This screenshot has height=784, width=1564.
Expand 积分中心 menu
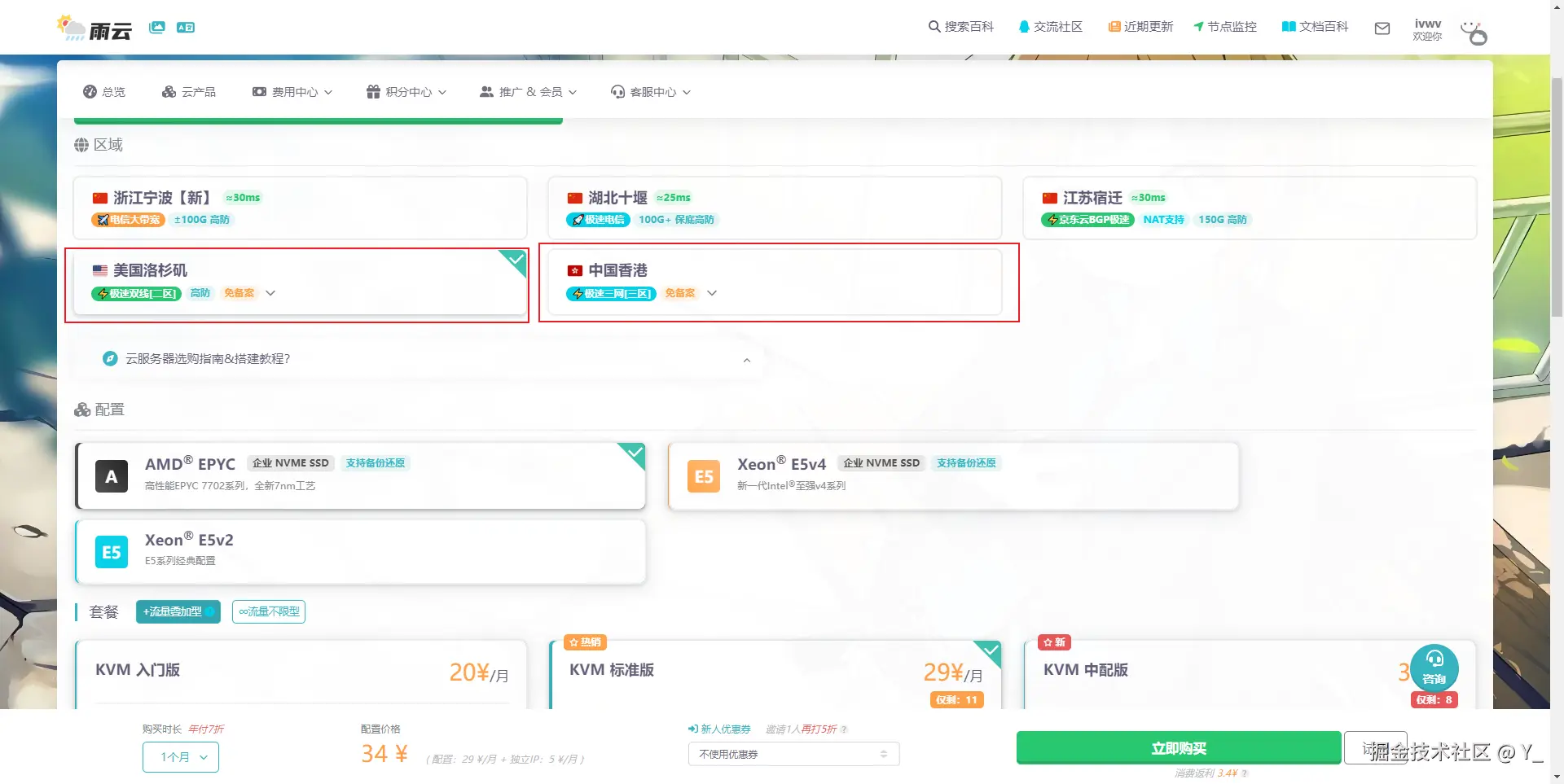(406, 92)
